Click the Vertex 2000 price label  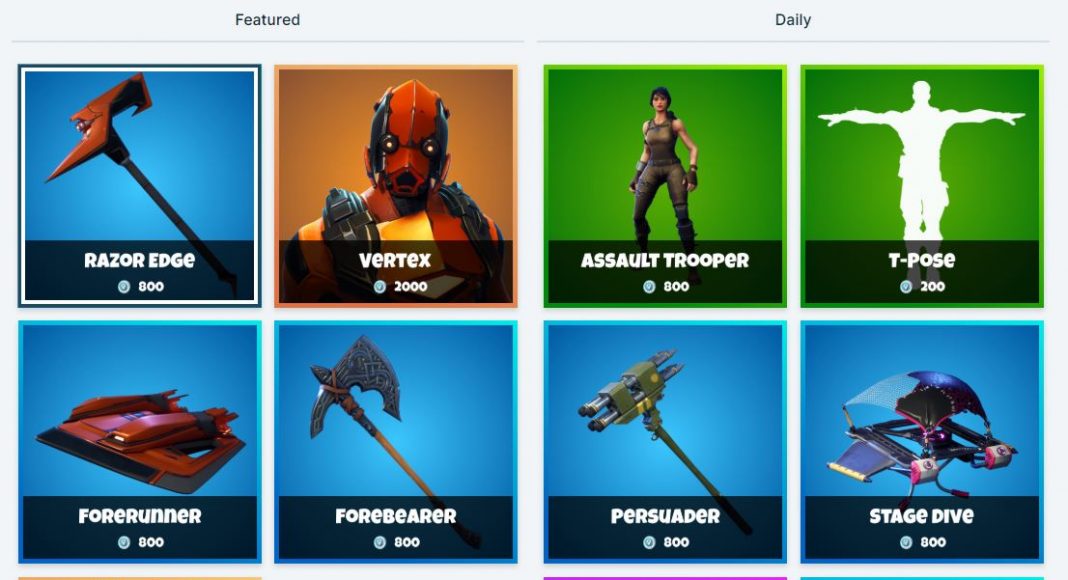tap(411, 287)
